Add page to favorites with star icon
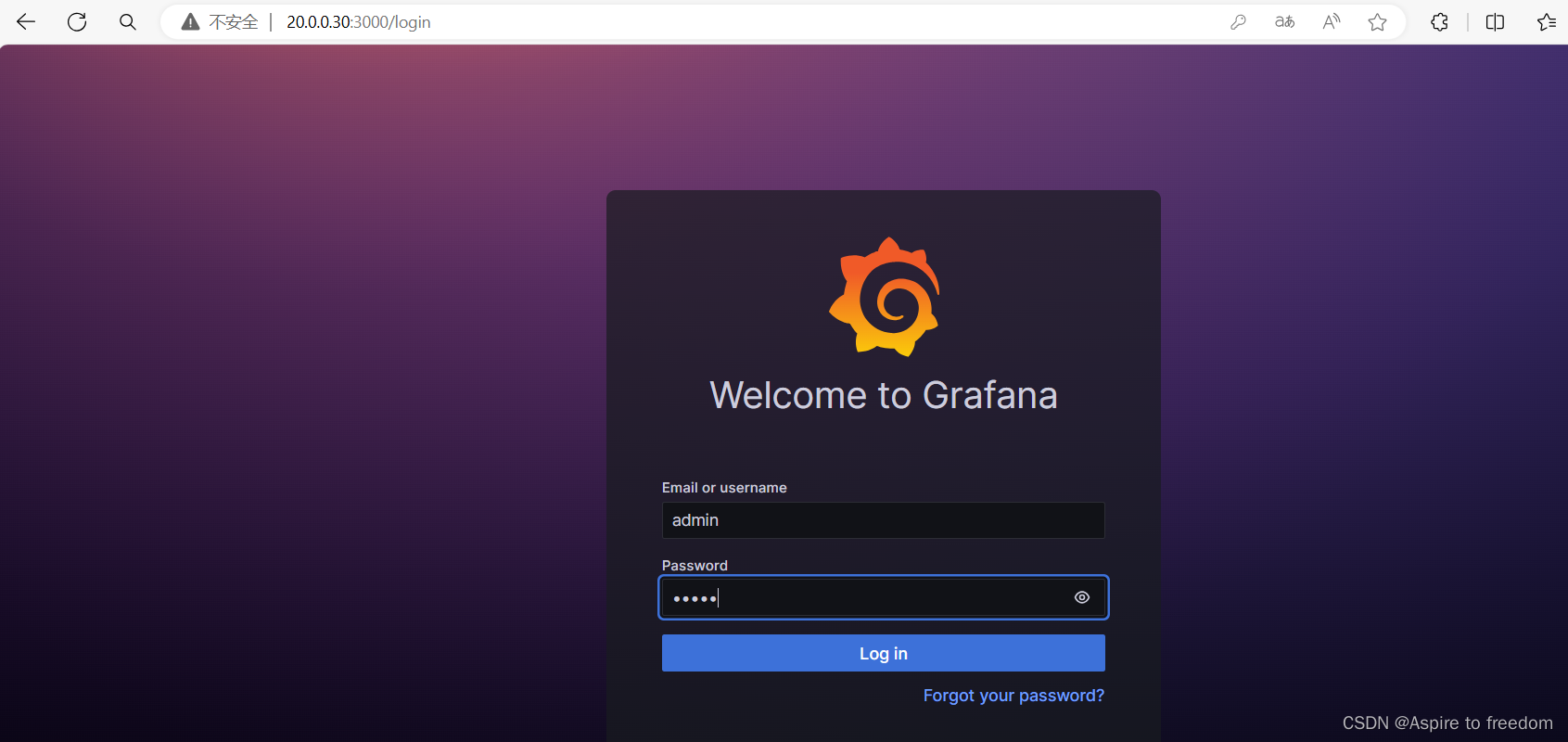 coord(1378,21)
